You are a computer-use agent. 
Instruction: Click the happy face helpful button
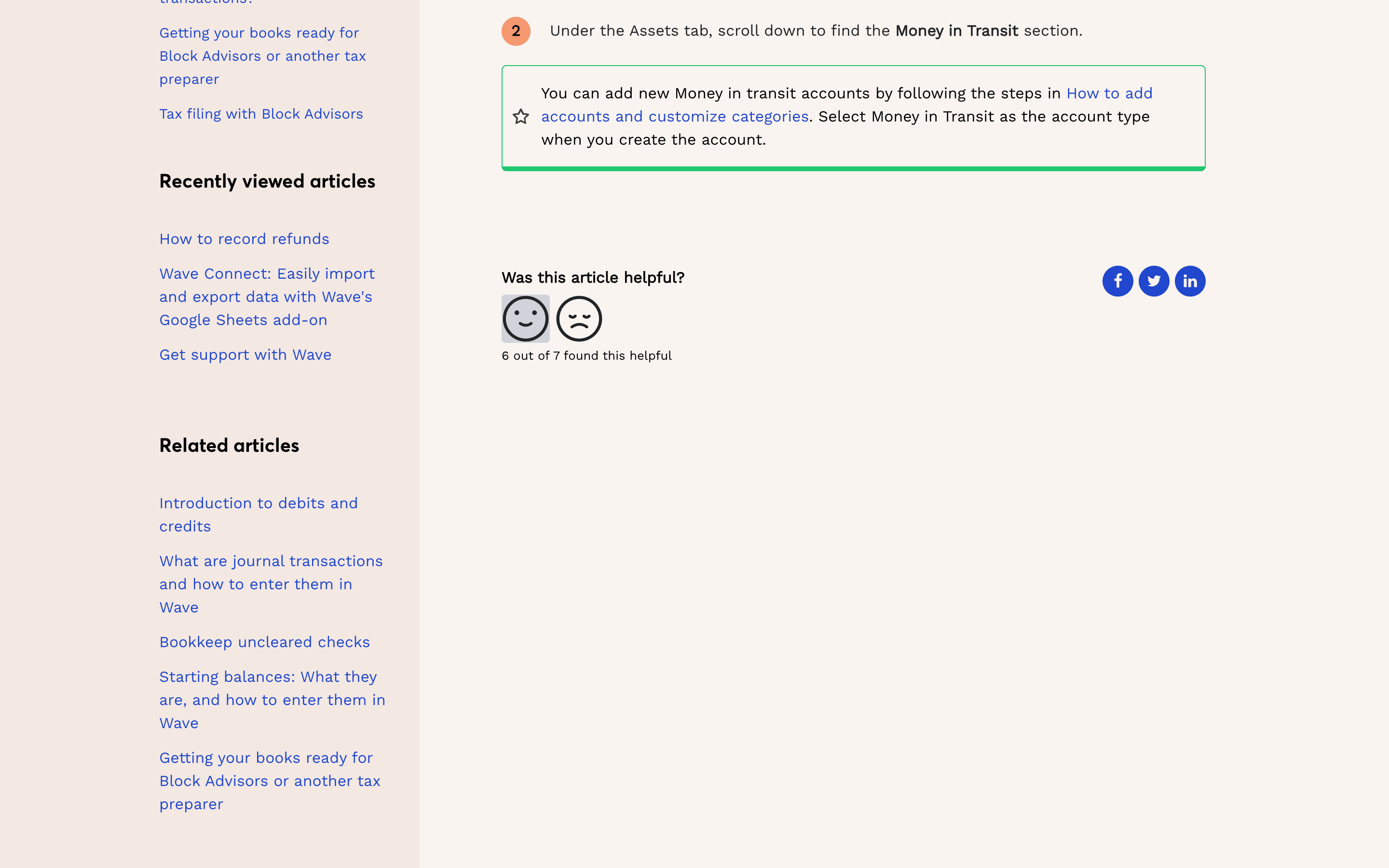click(525, 319)
